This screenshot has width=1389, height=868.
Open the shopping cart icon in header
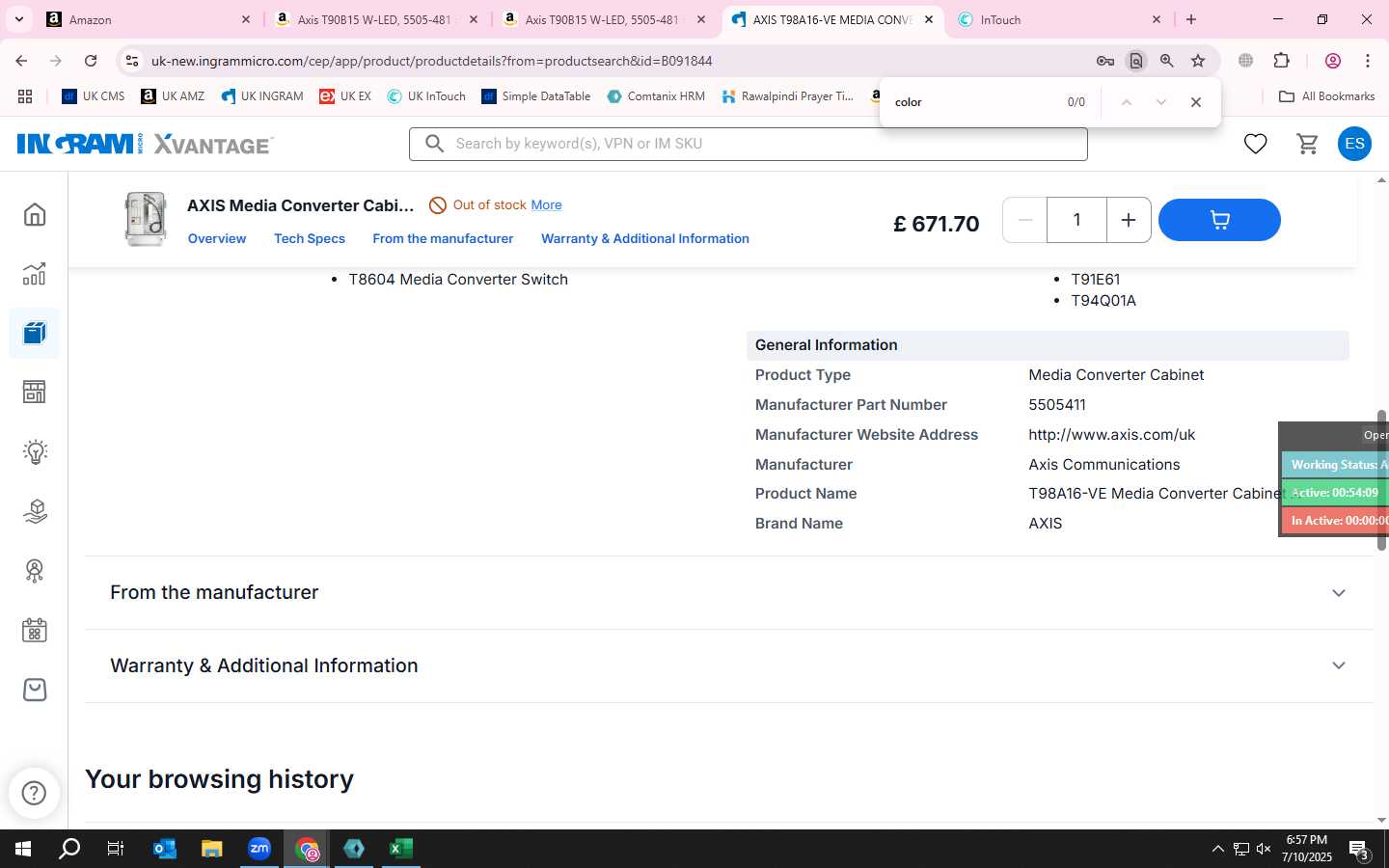pyautogui.click(x=1307, y=144)
